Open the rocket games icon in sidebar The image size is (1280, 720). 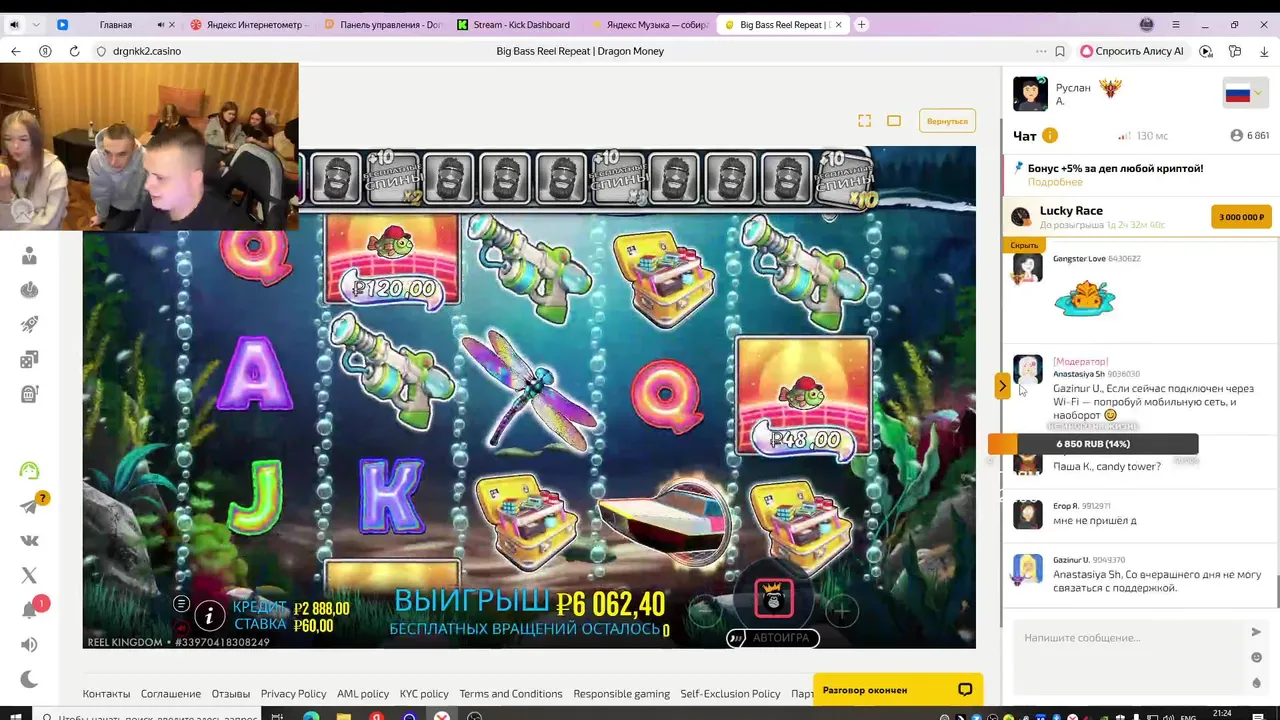[29, 324]
